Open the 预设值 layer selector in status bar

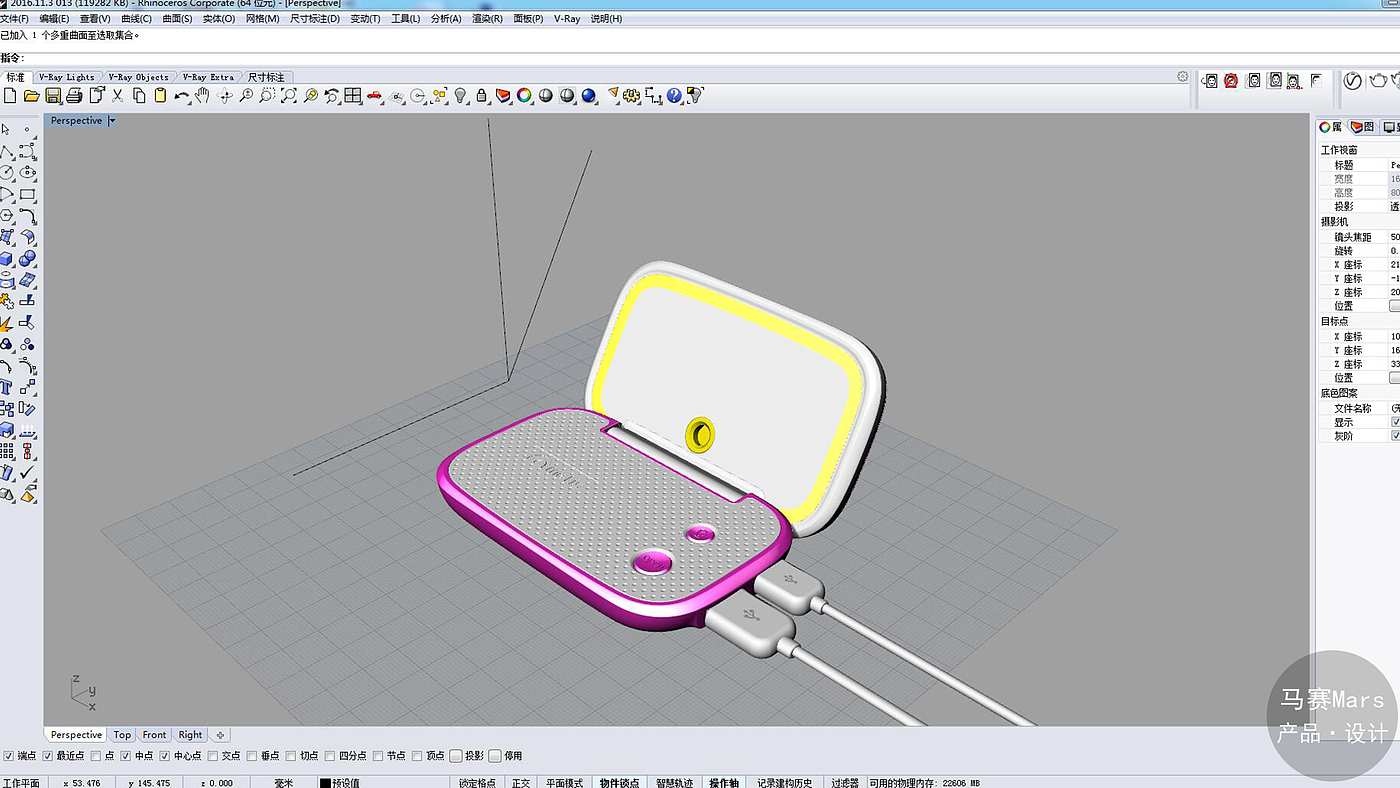pyautogui.click(x=345, y=782)
